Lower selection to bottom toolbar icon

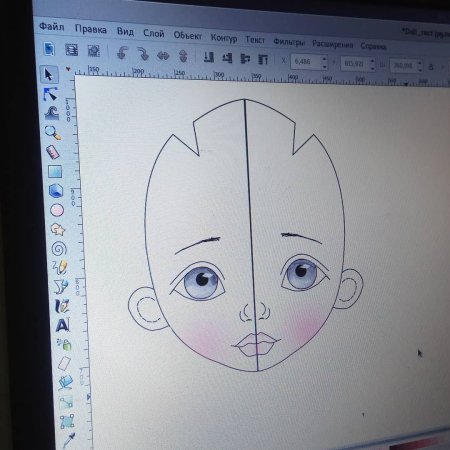(x=209, y=57)
